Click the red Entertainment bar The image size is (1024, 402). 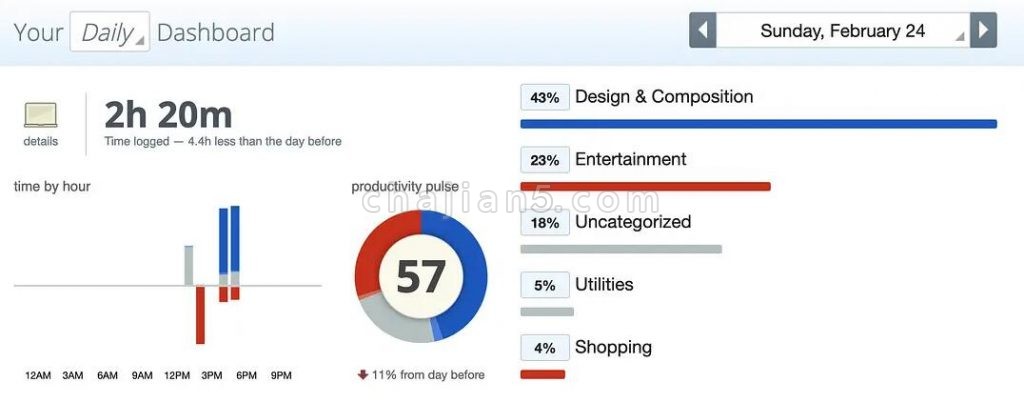click(x=645, y=186)
